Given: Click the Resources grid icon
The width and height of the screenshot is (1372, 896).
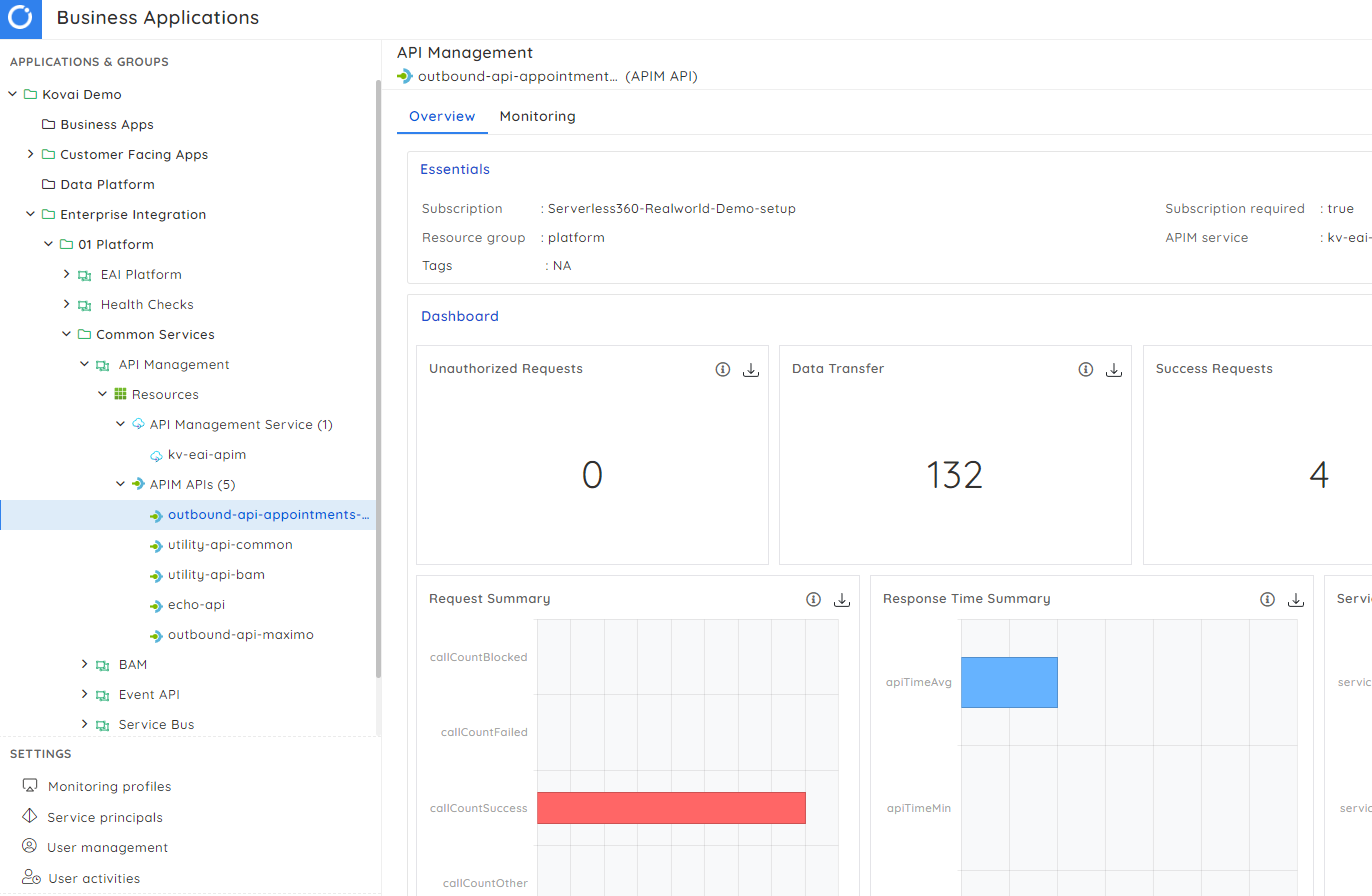Looking at the screenshot, I should [x=120, y=394].
